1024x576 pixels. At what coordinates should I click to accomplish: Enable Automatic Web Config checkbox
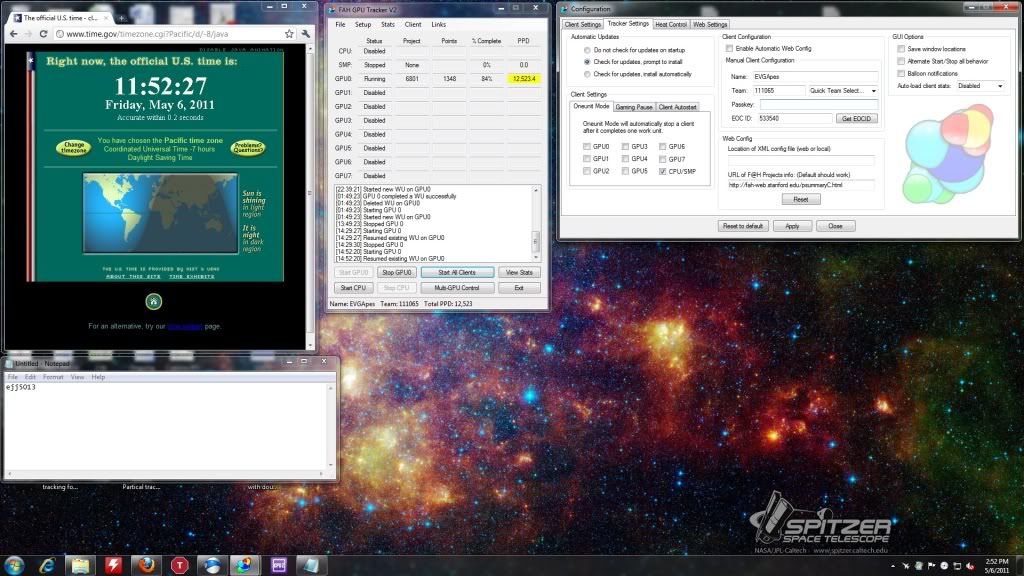click(729, 48)
